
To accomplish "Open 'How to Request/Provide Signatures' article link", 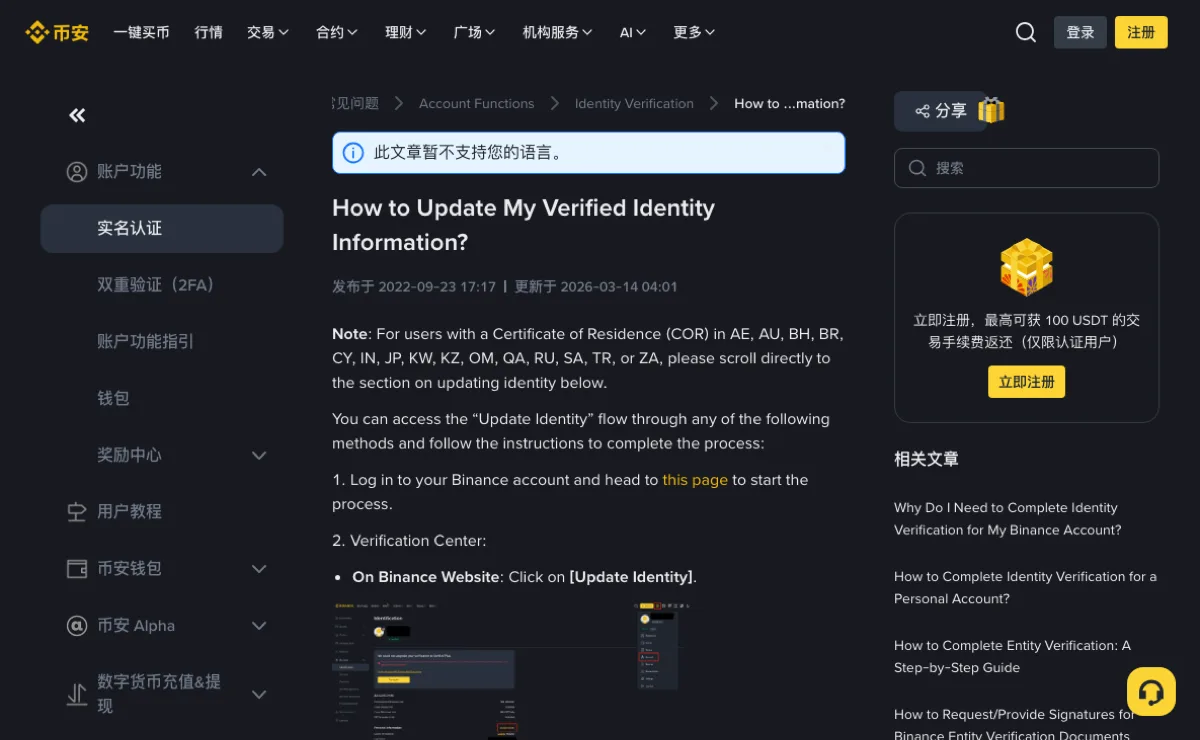I will point(1014,725).
